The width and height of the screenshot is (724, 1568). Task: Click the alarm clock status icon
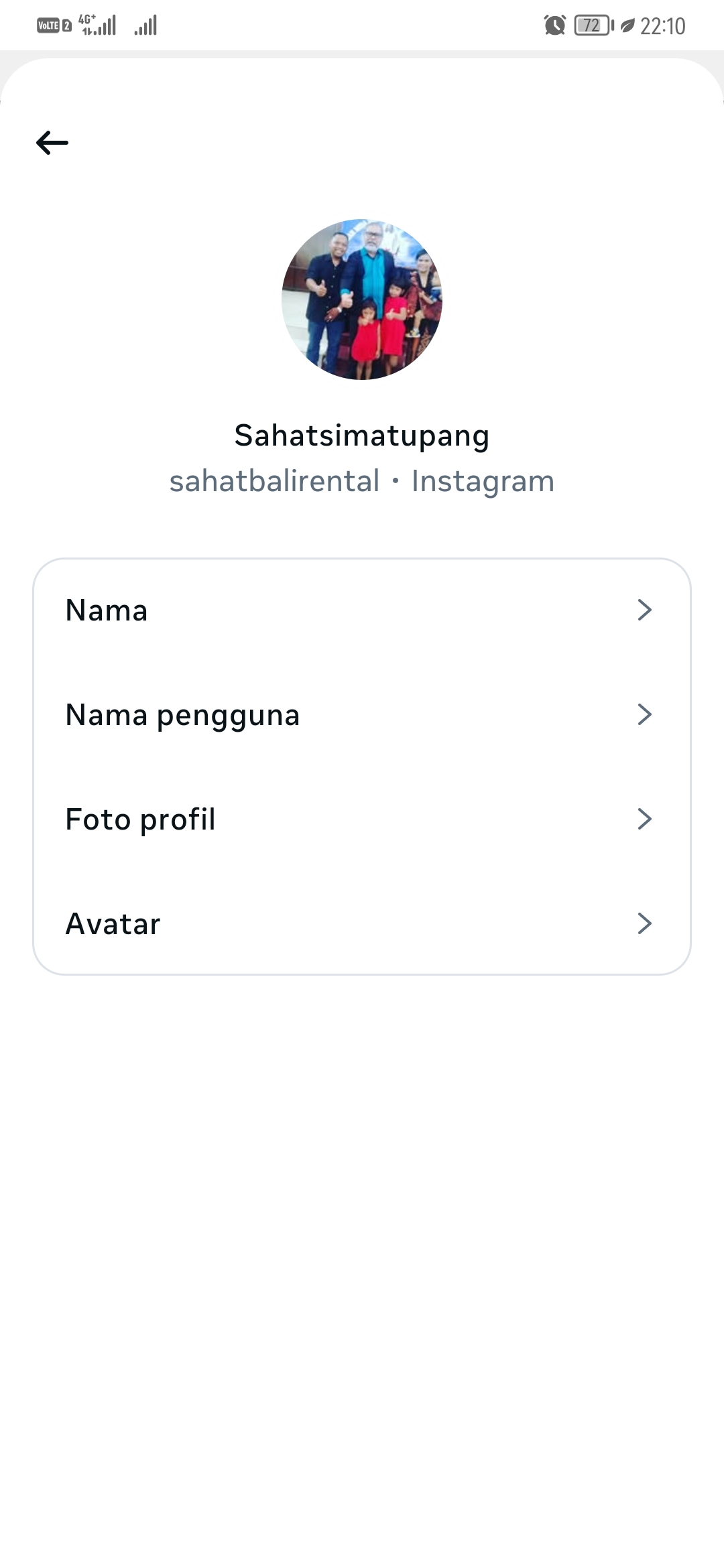(x=554, y=25)
